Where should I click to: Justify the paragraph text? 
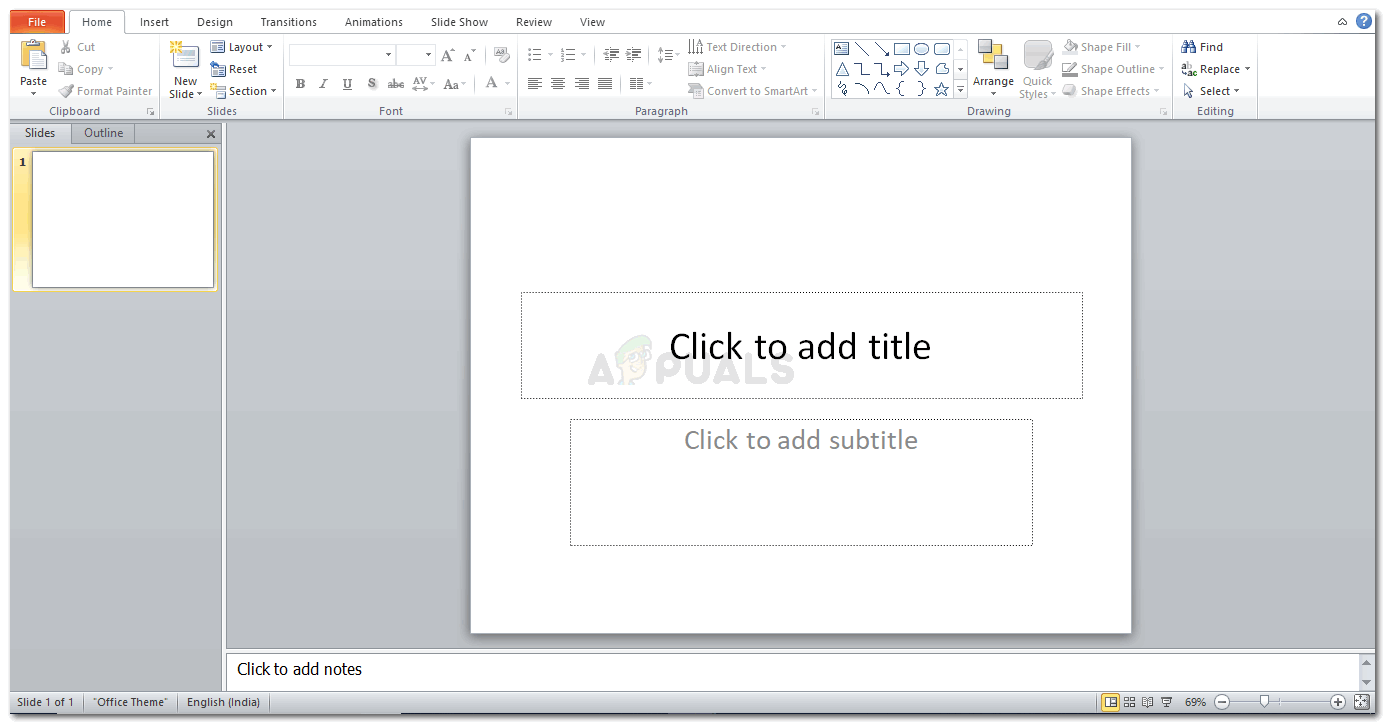pyautogui.click(x=605, y=84)
